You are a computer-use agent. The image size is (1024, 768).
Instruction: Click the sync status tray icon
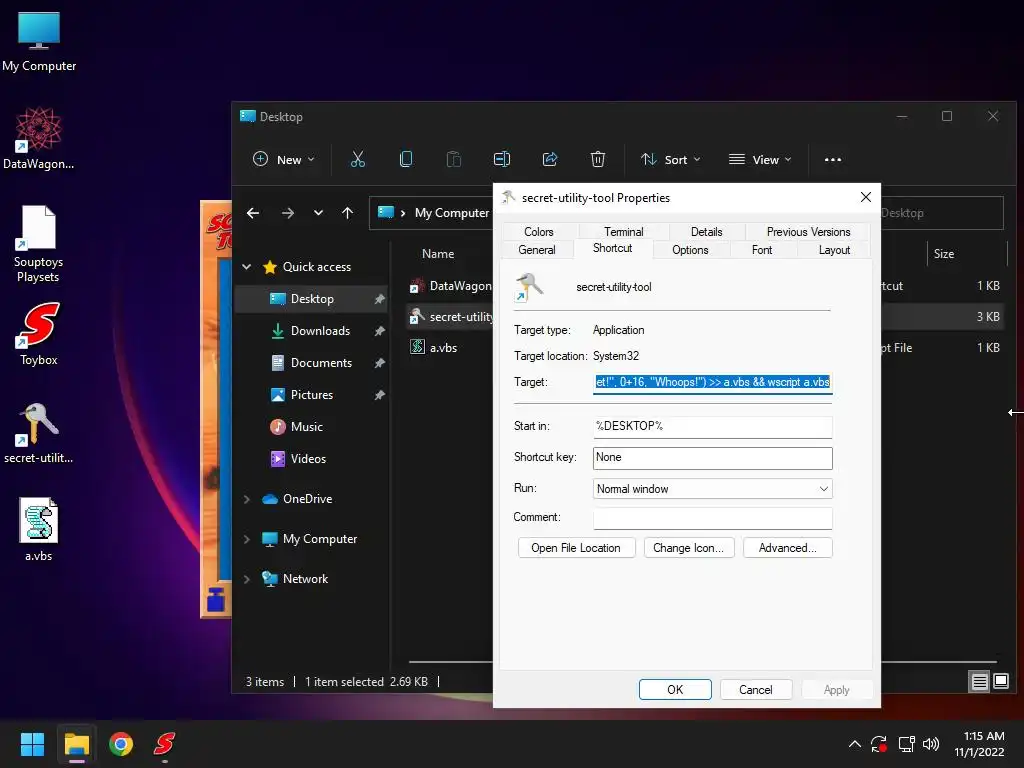(x=879, y=744)
